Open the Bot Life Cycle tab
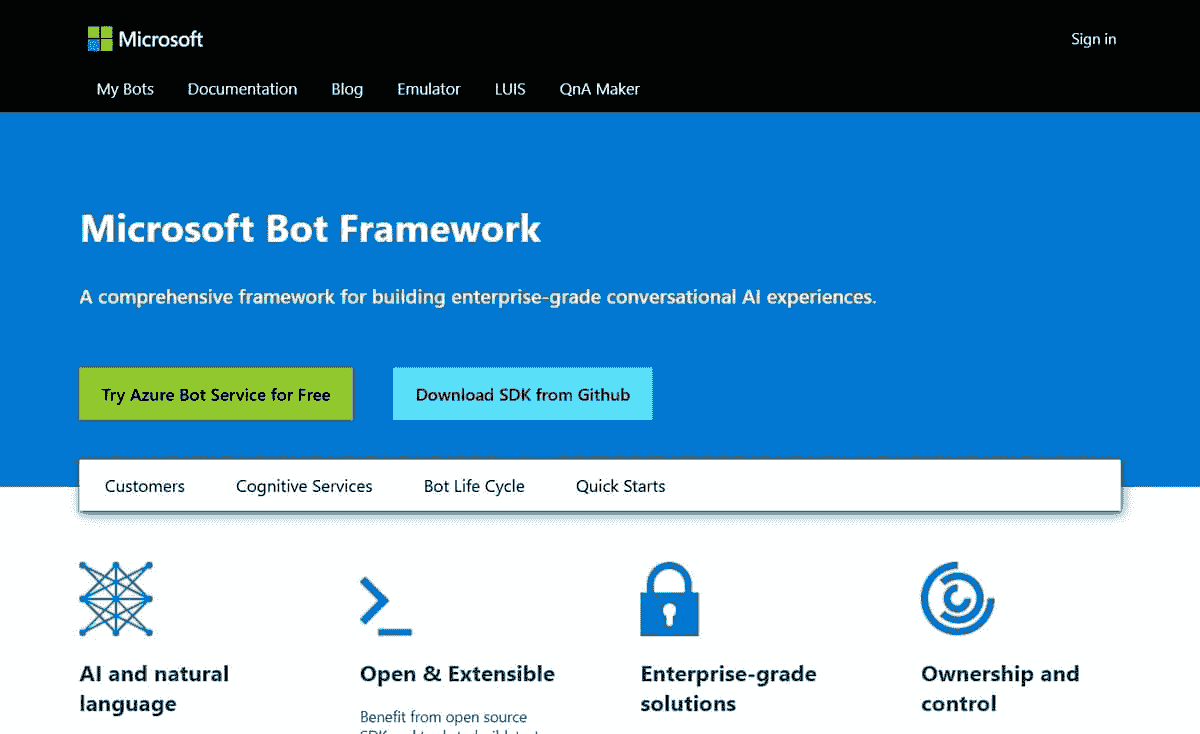Image resolution: width=1200 pixels, height=734 pixels. 474,486
